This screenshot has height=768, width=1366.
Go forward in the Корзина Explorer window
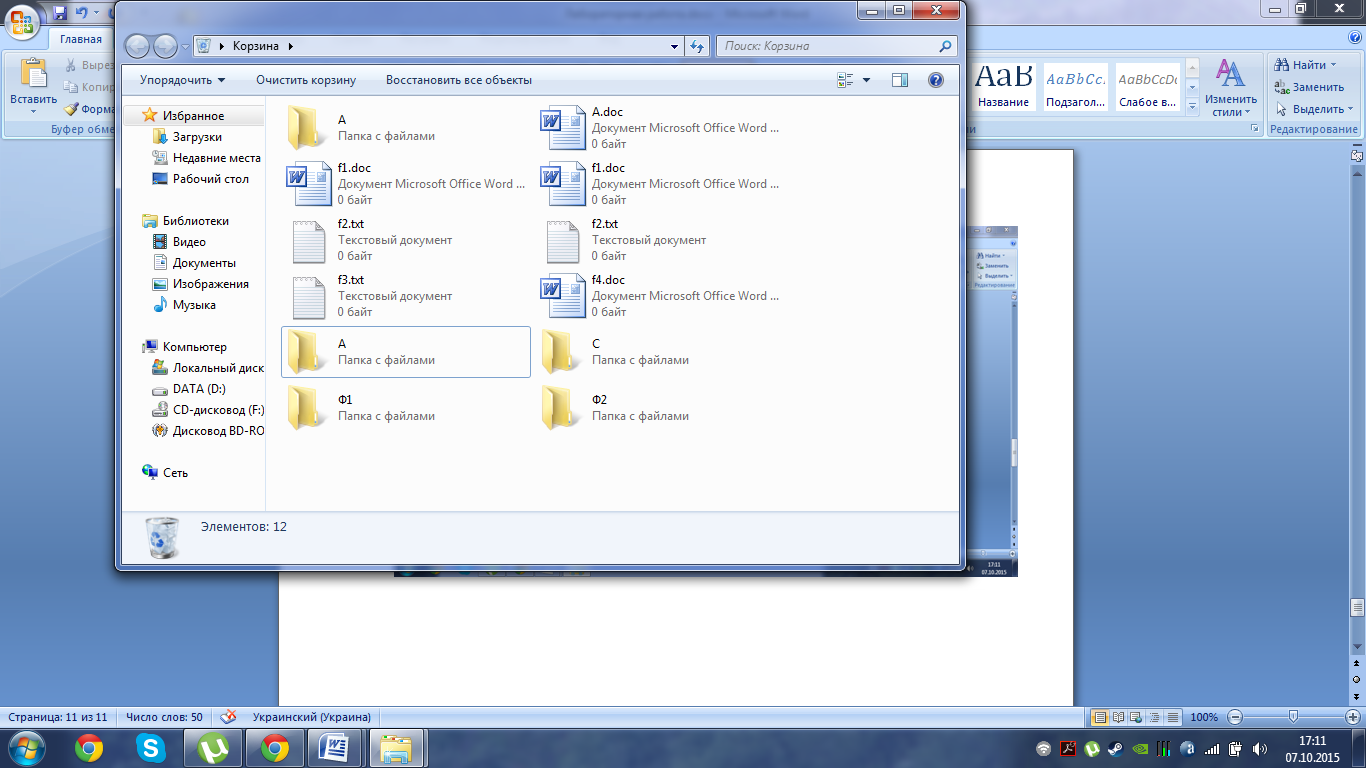click(x=165, y=46)
